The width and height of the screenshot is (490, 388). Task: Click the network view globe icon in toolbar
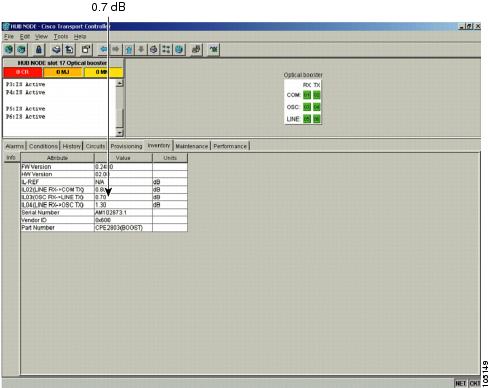(x=179, y=50)
